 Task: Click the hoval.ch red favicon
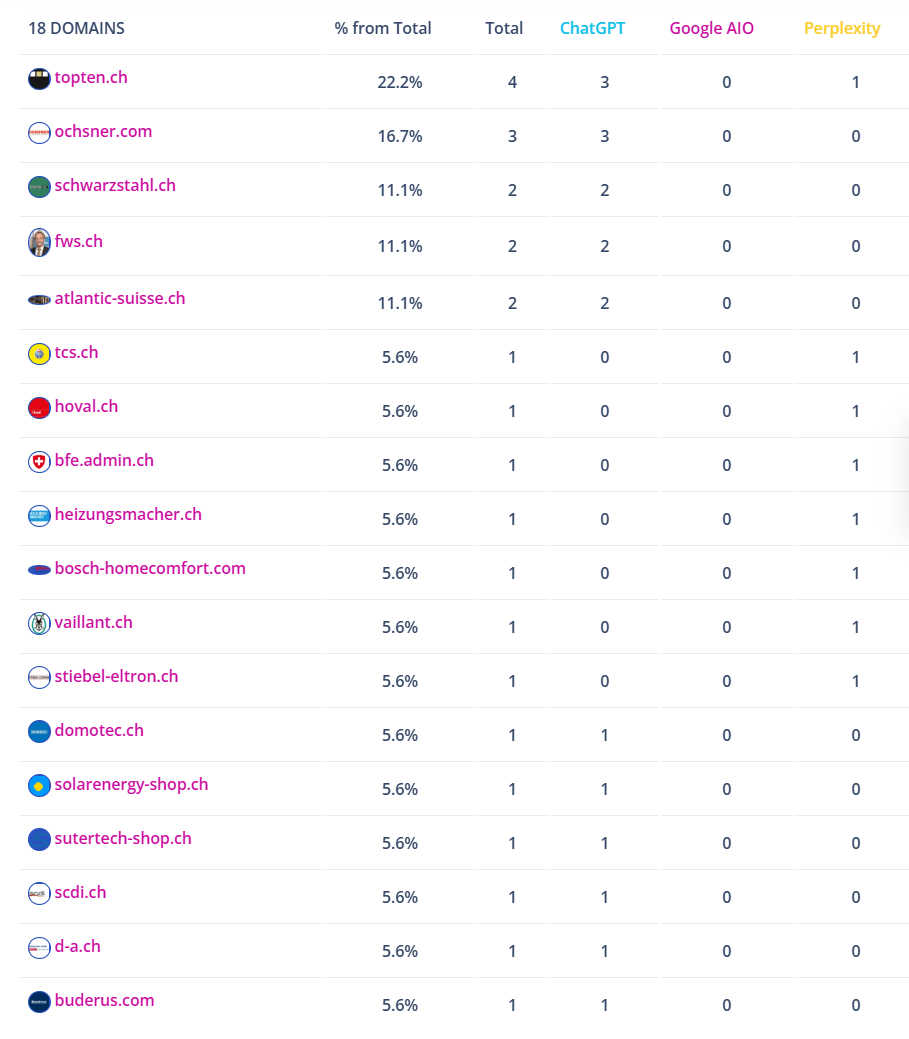click(x=39, y=408)
